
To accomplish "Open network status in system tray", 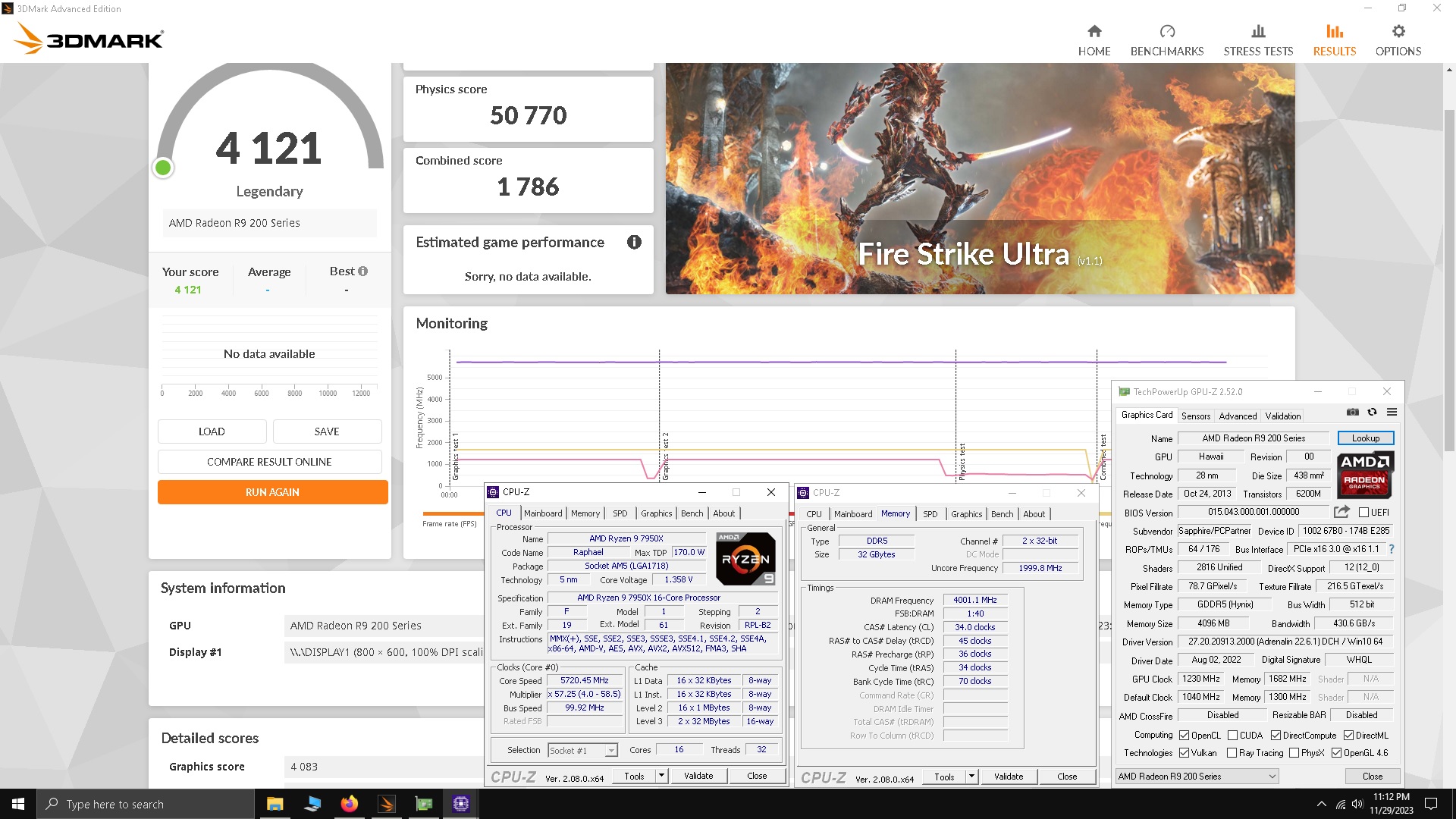I will pyautogui.click(x=1340, y=804).
